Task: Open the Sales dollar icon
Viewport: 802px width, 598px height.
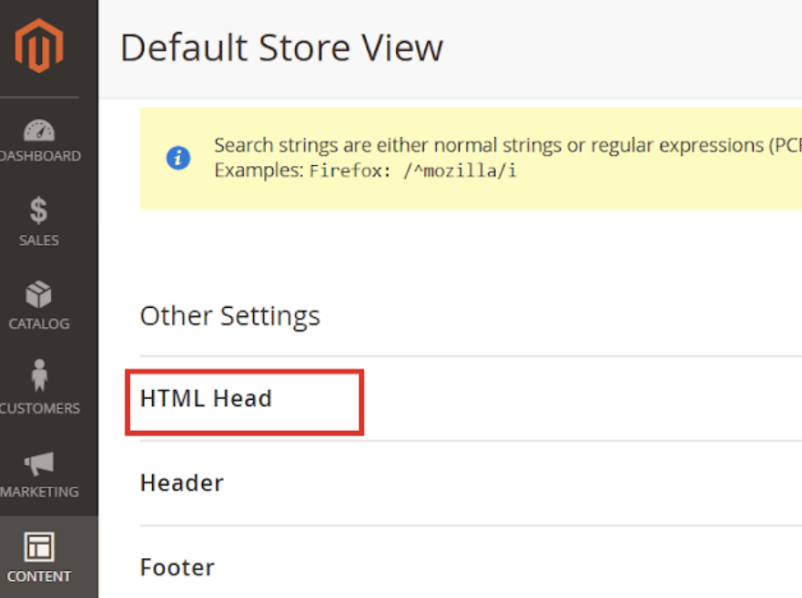Action: (39, 210)
